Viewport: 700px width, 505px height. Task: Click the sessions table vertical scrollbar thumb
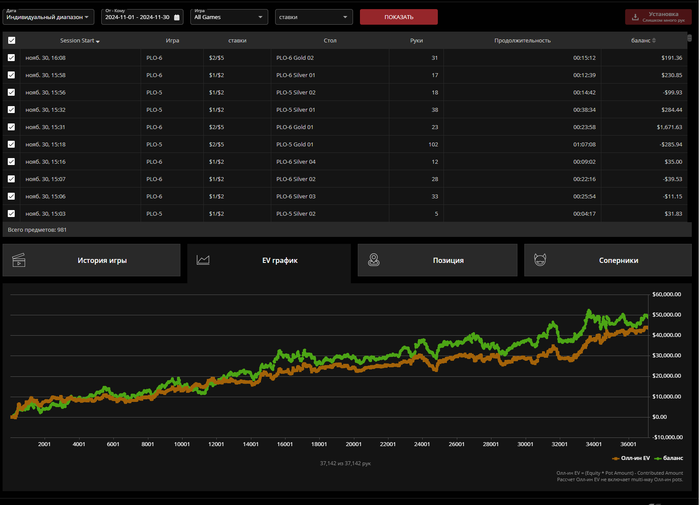(x=690, y=38)
